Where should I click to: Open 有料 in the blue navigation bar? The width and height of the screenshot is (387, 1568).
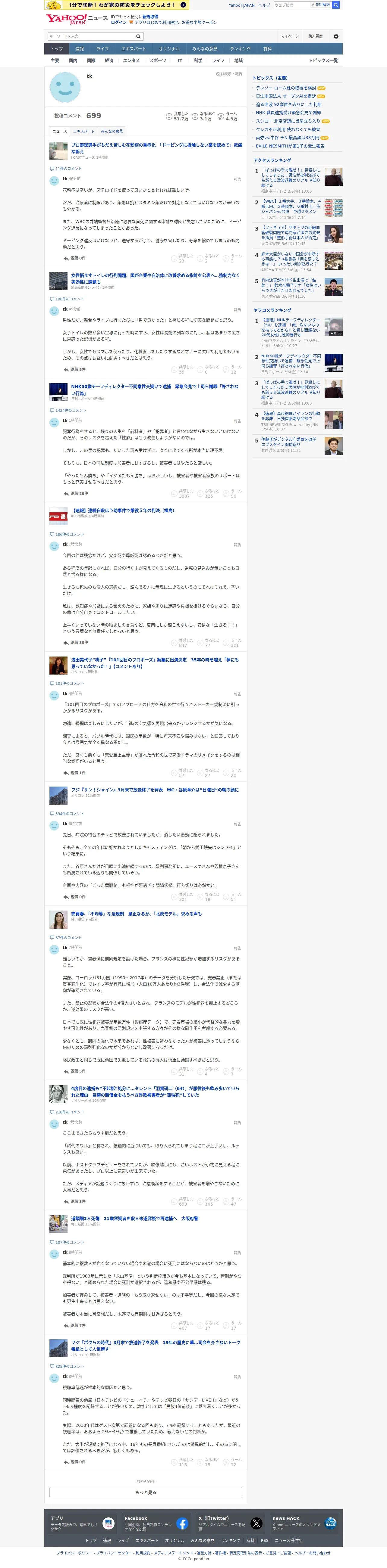pyautogui.click(x=267, y=49)
